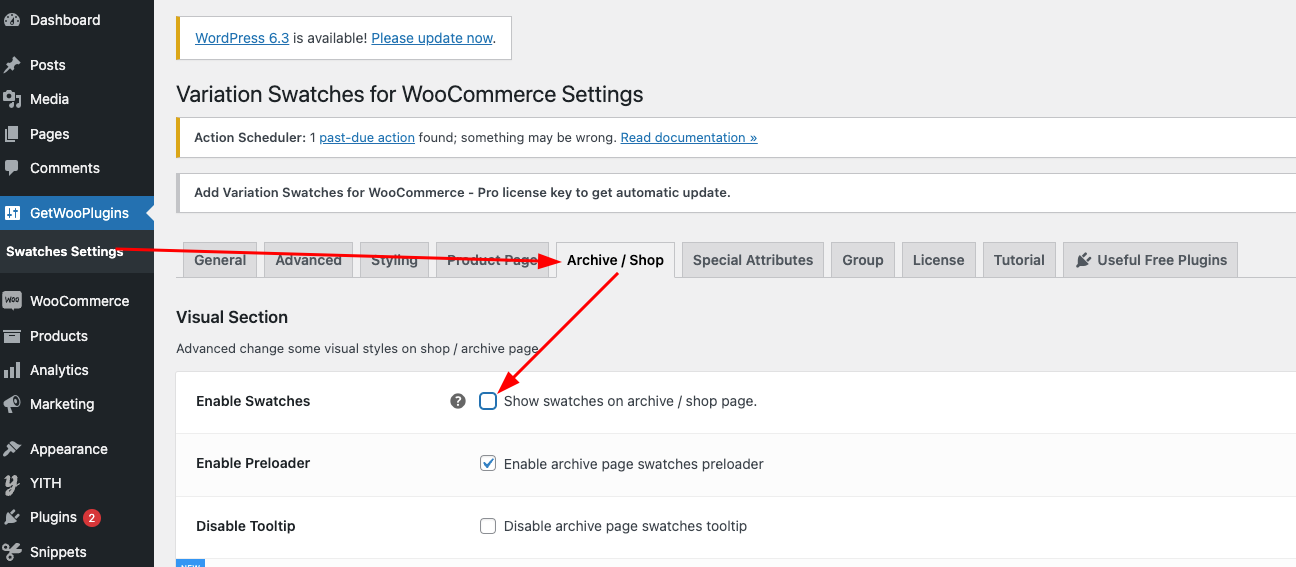Screen dimensions: 1296x567
Task: Click the Please update now link
Action: coord(432,38)
